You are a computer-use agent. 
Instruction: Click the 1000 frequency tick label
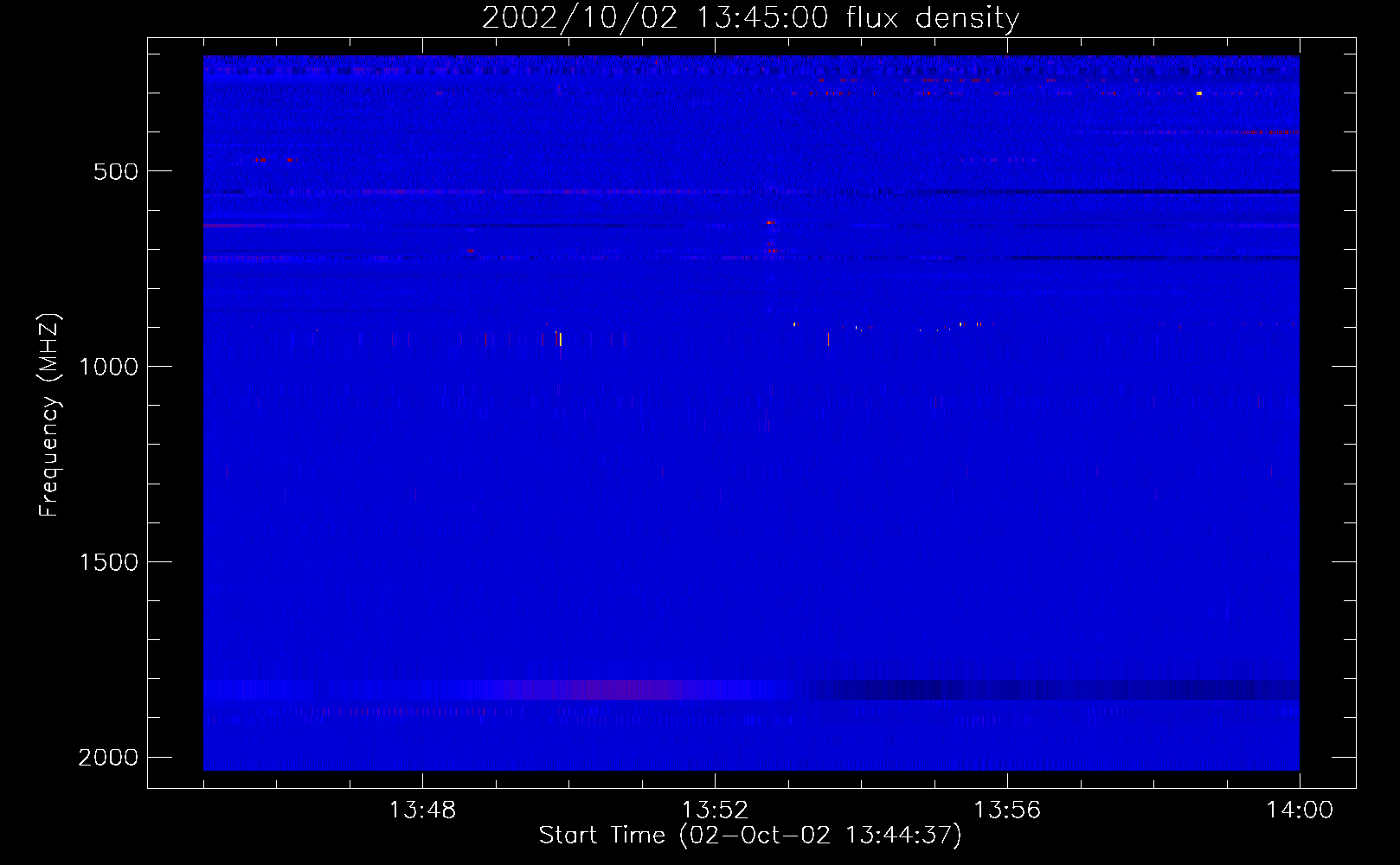(108, 367)
